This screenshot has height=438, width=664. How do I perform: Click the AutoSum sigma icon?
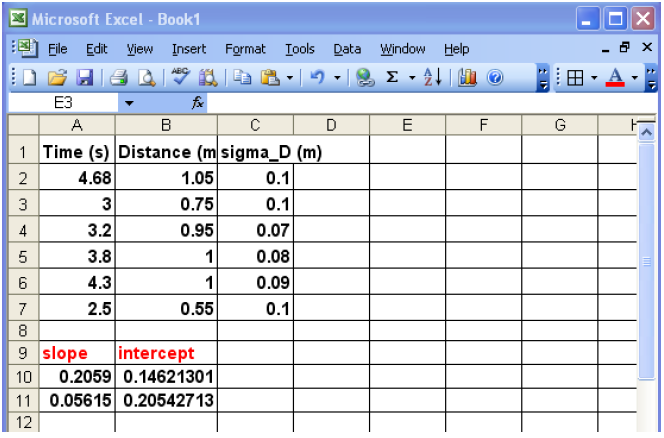pos(393,76)
